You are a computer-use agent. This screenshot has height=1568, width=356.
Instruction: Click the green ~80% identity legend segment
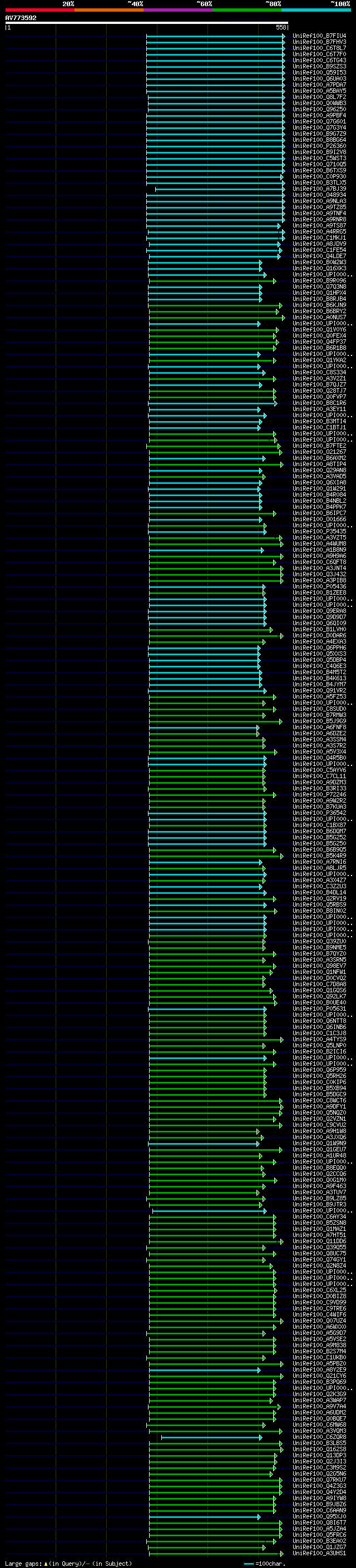247,10
